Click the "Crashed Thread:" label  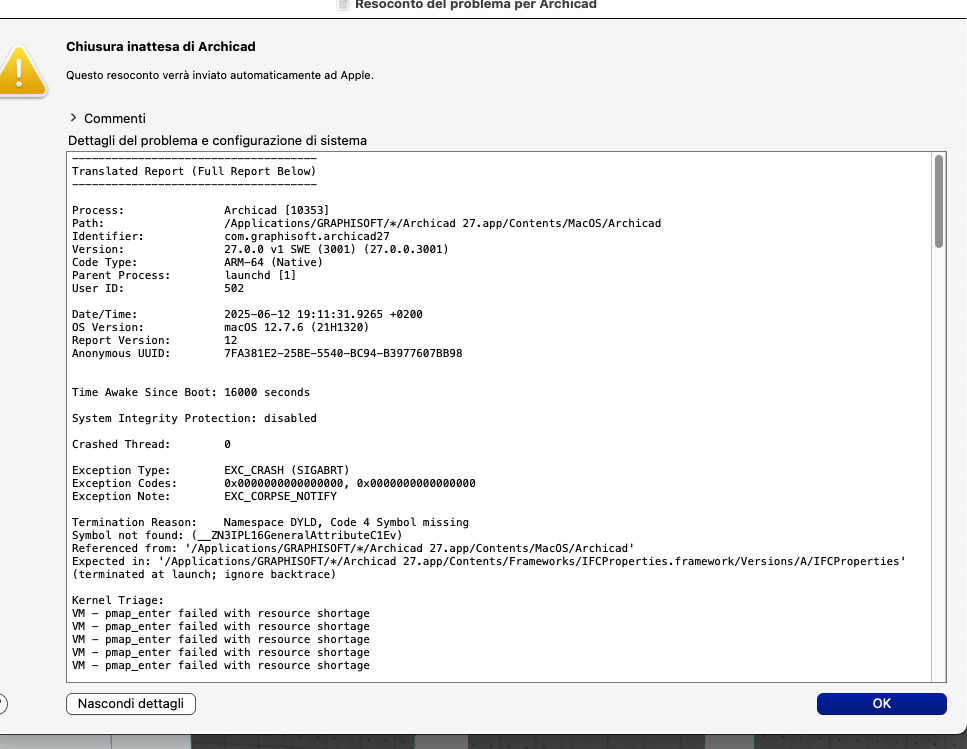click(121, 444)
